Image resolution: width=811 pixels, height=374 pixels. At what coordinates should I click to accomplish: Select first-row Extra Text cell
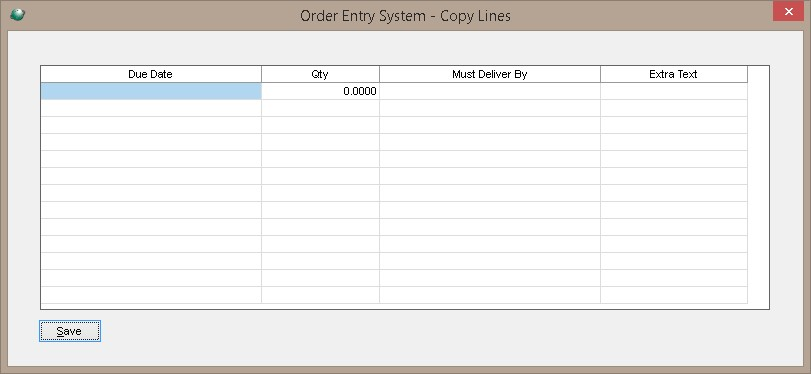673,91
